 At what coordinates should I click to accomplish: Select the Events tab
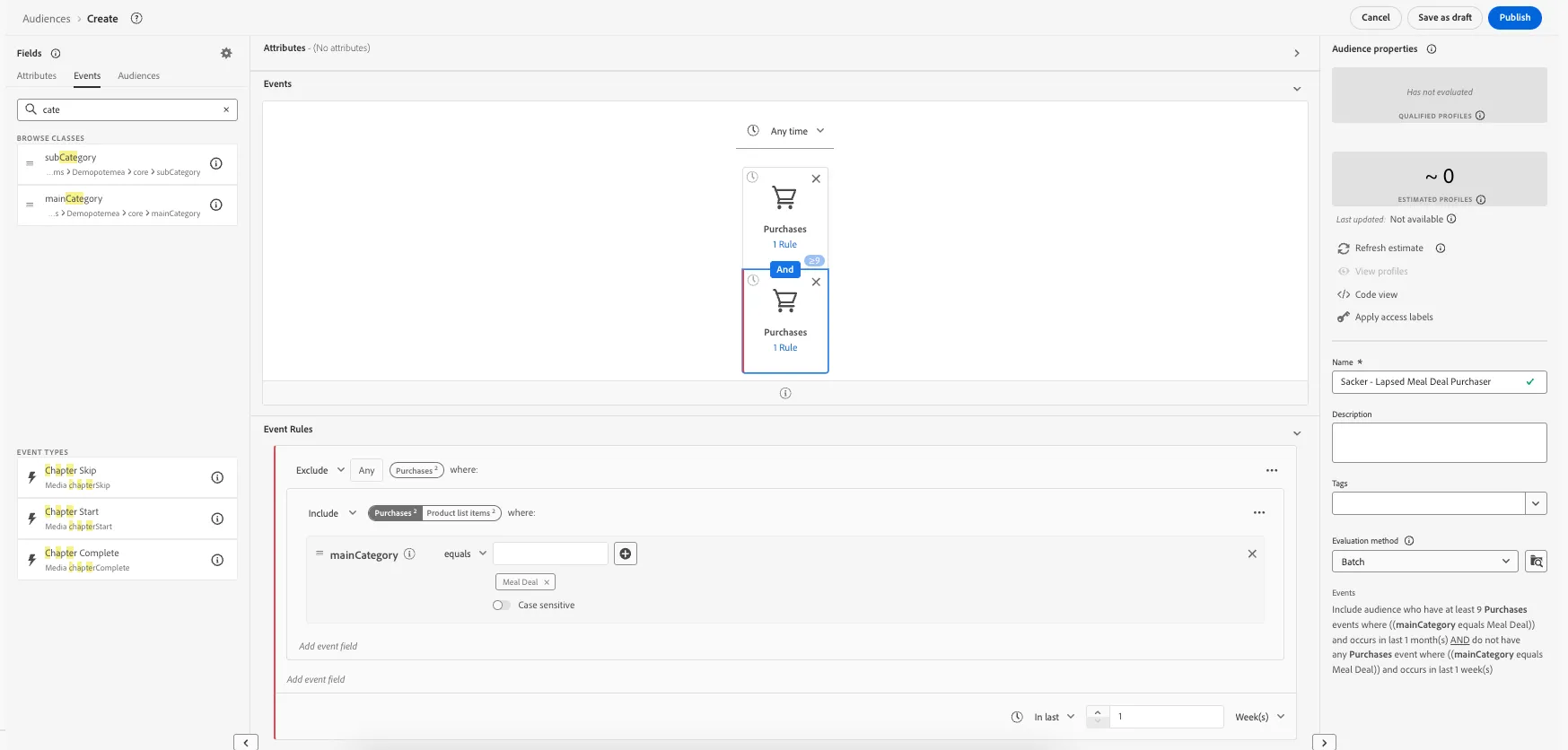pos(87,76)
